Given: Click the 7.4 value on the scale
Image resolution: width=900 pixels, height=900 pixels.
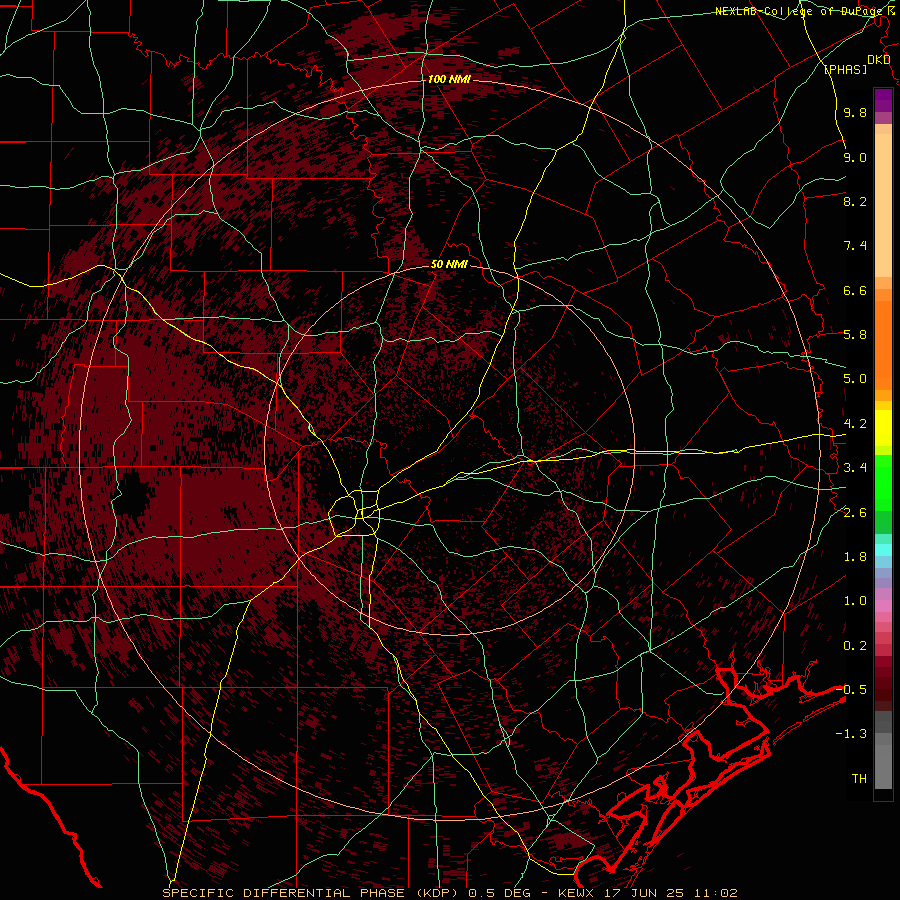Looking at the screenshot, I should [855, 246].
